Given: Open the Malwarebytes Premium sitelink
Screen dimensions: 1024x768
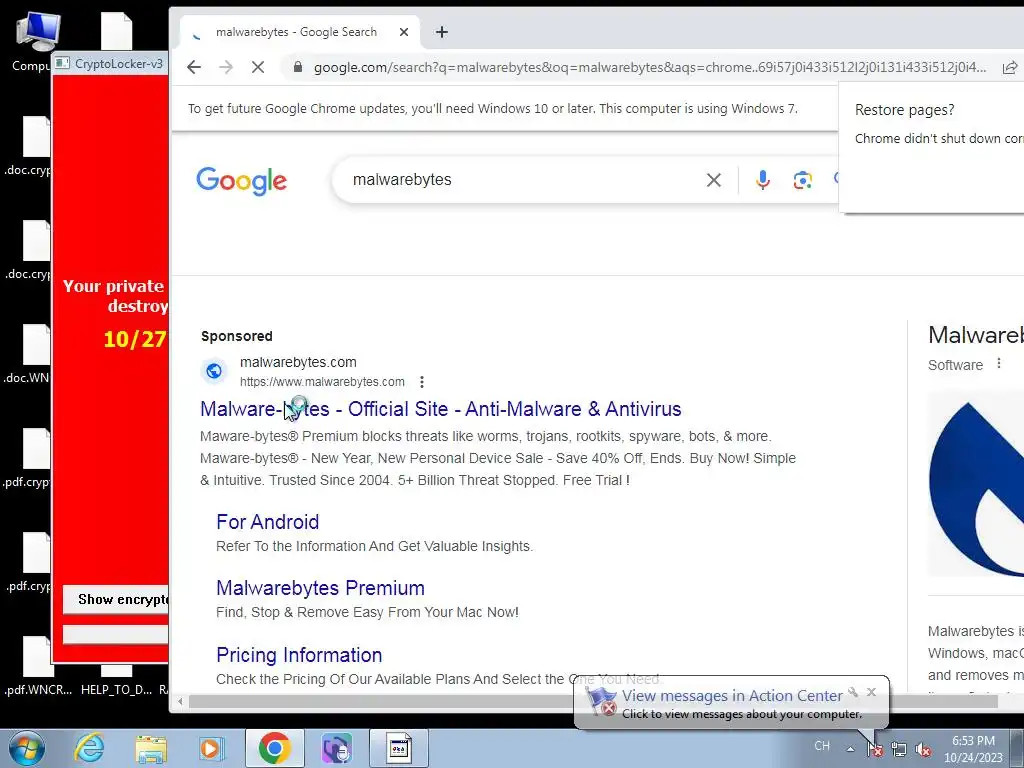Looking at the screenshot, I should click(321, 588).
